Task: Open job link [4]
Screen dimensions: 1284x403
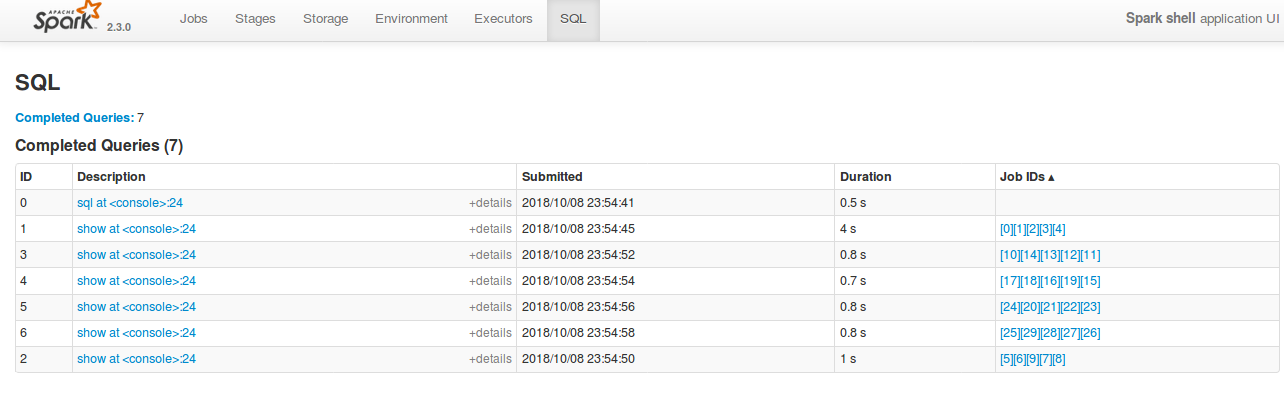Action: tap(1059, 229)
